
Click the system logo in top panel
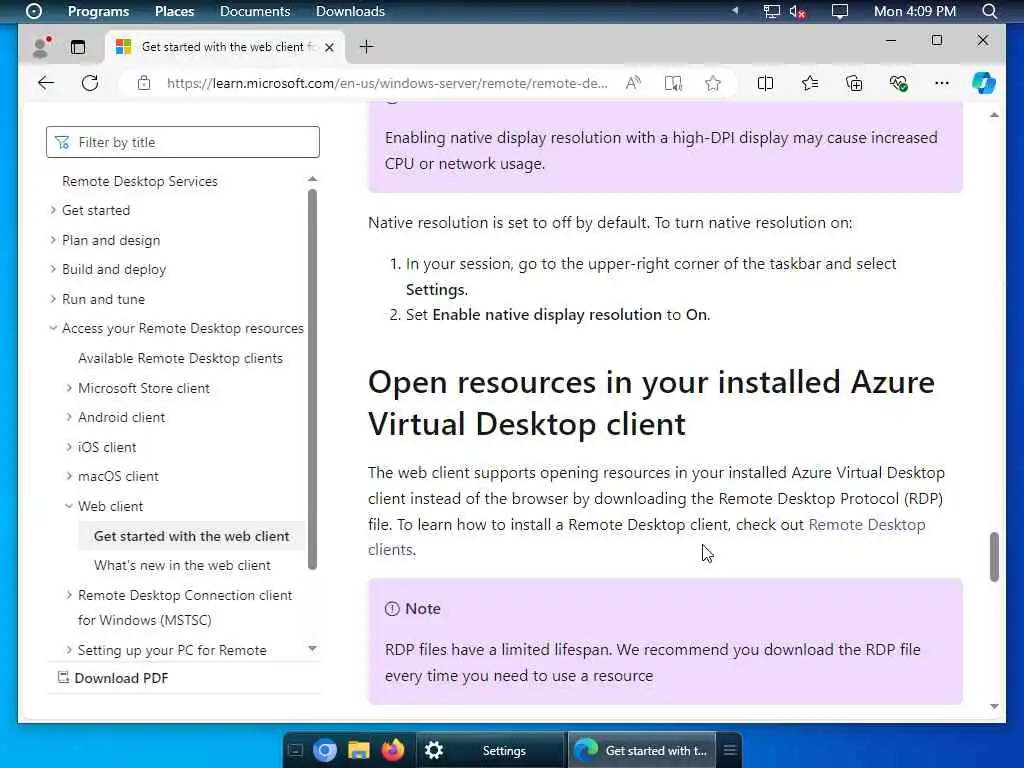pyautogui.click(x=33, y=11)
